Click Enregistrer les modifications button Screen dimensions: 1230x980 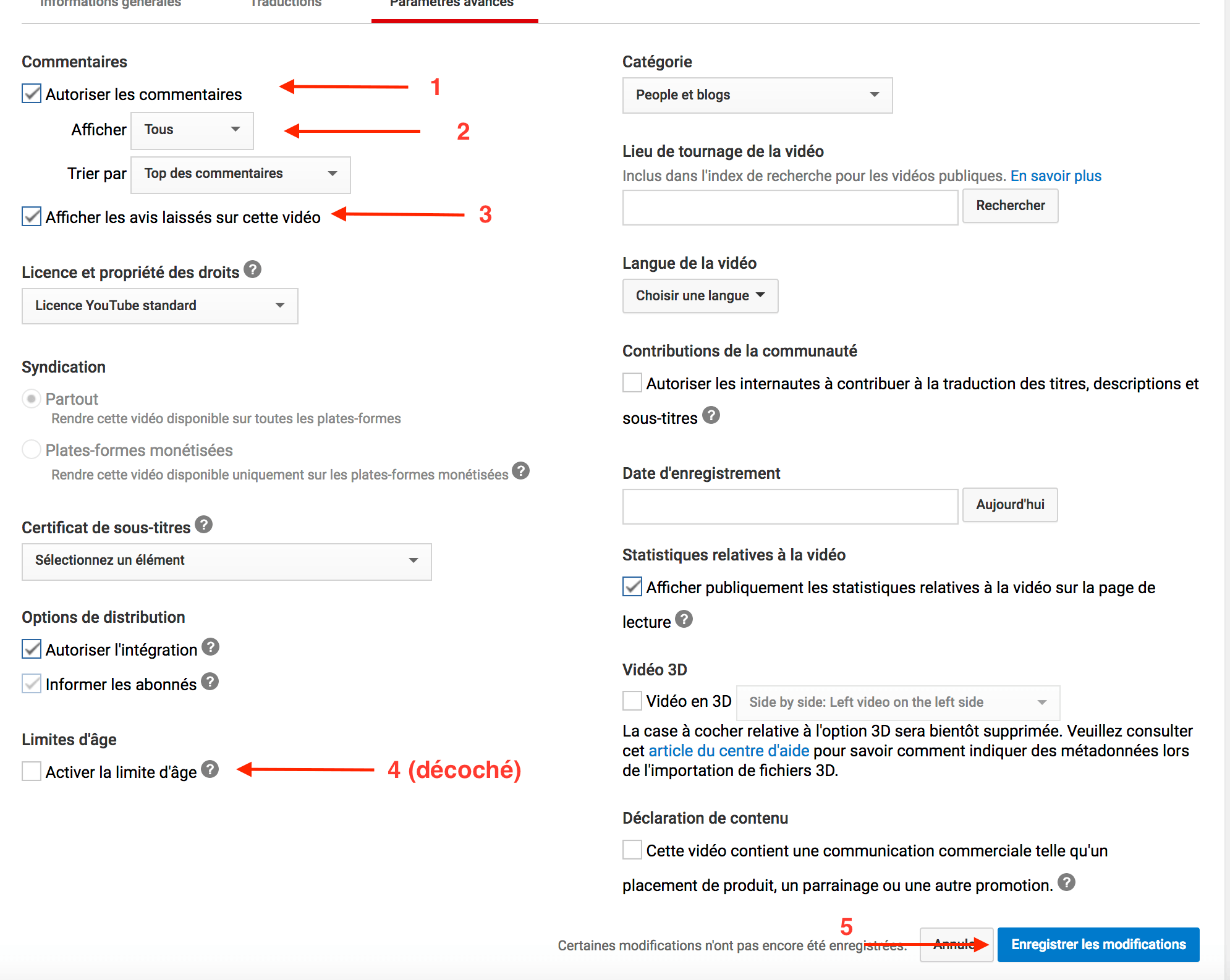[x=1098, y=944]
